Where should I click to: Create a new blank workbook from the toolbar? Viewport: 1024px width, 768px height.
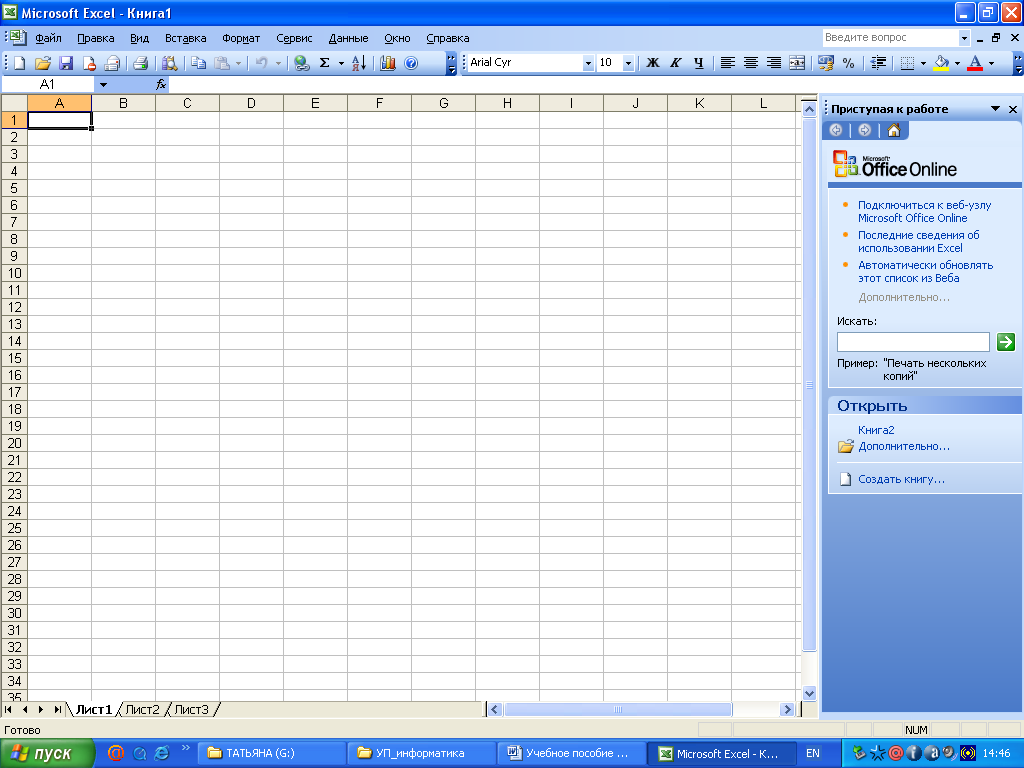pos(20,63)
